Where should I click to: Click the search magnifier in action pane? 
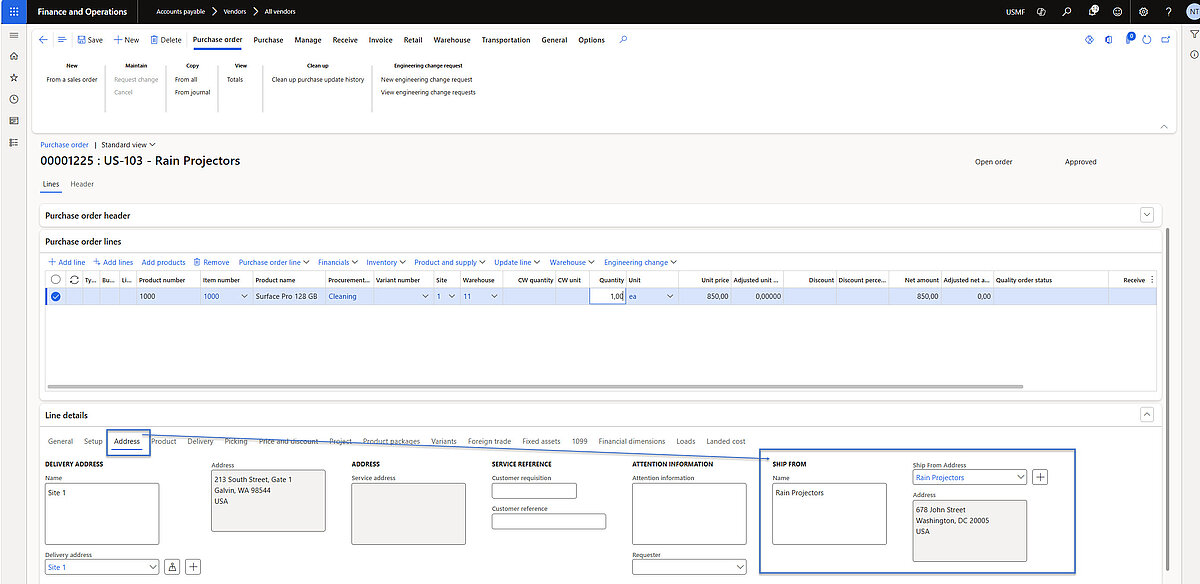pyautogui.click(x=623, y=40)
